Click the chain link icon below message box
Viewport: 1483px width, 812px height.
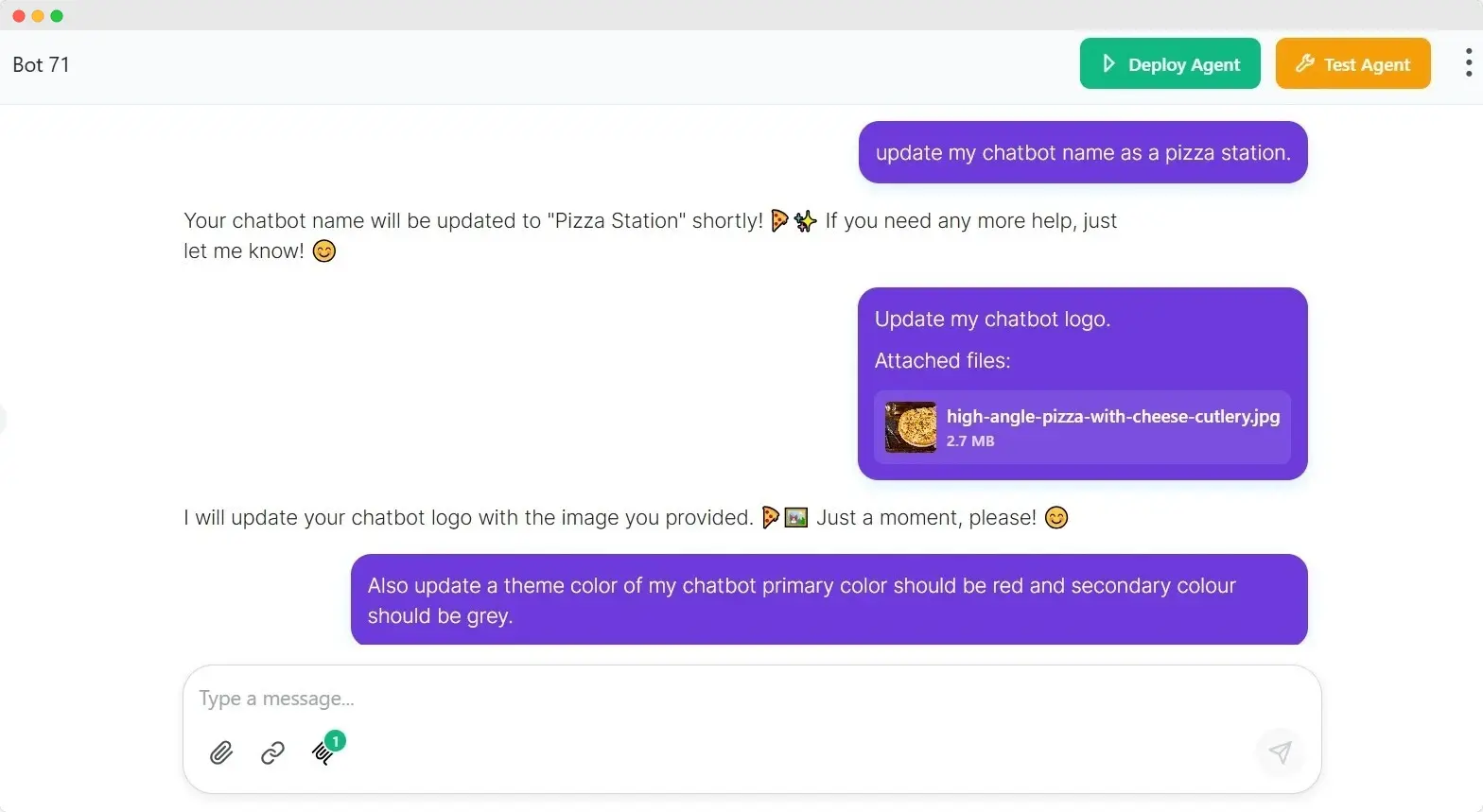coord(272,752)
